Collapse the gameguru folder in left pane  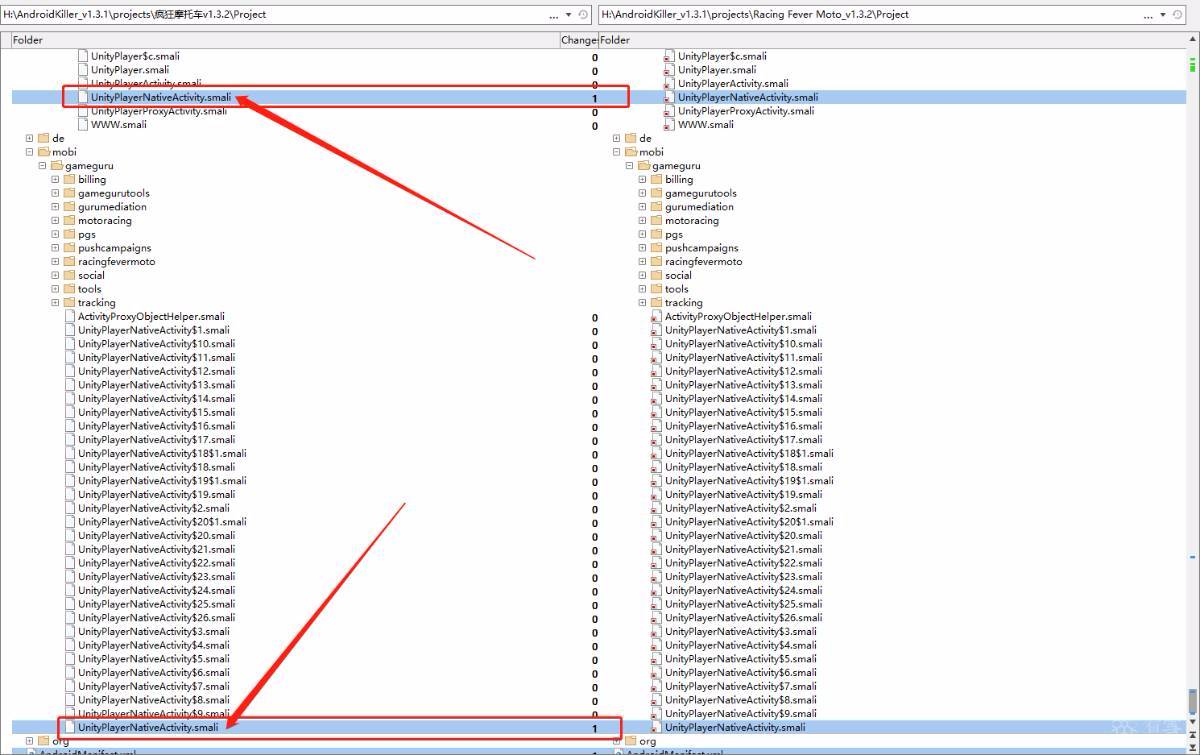(x=43, y=166)
